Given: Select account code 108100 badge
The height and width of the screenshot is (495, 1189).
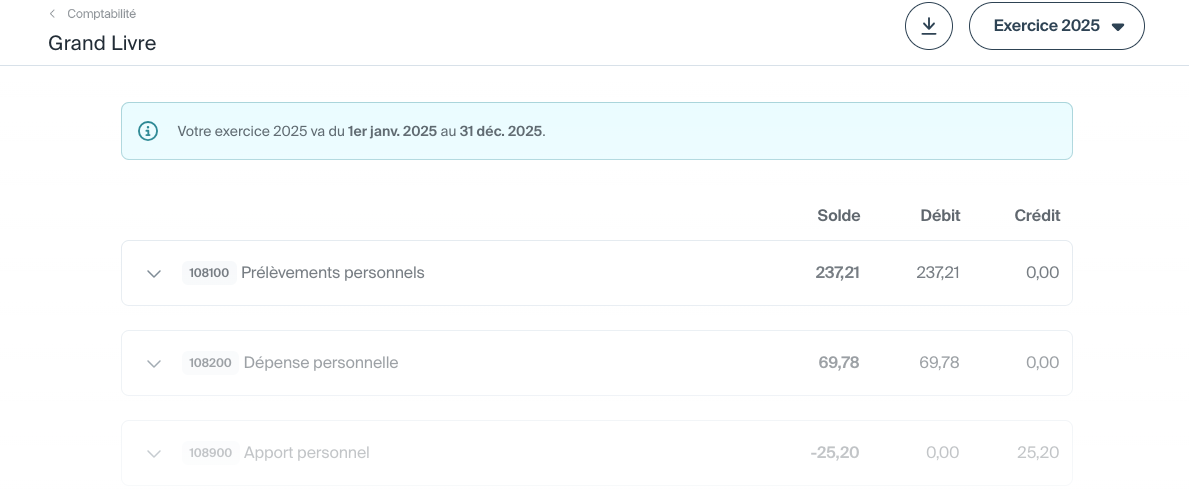Looking at the screenshot, I should (209, 273).
